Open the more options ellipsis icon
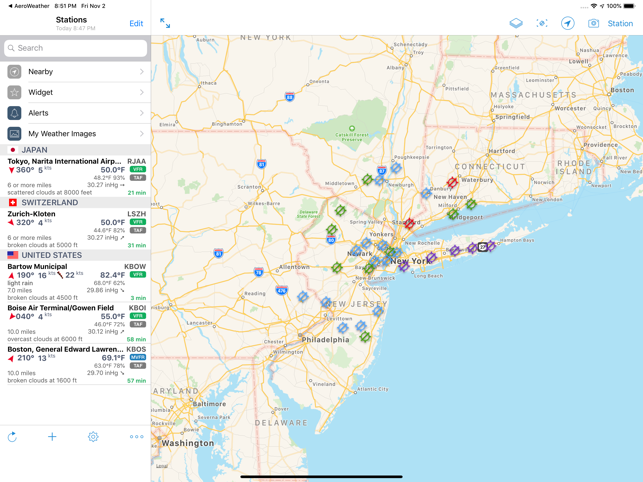This screenshot has width=643, height=482. click(x=137, y=436)
